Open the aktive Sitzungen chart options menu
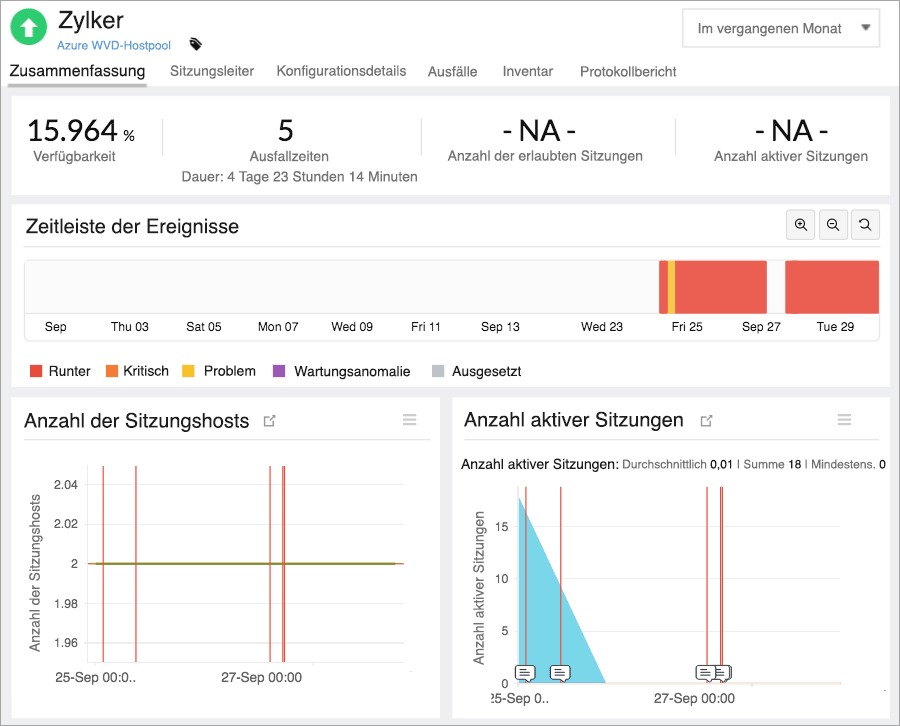The width and height of the screenshot is (900, 726). 844,420
